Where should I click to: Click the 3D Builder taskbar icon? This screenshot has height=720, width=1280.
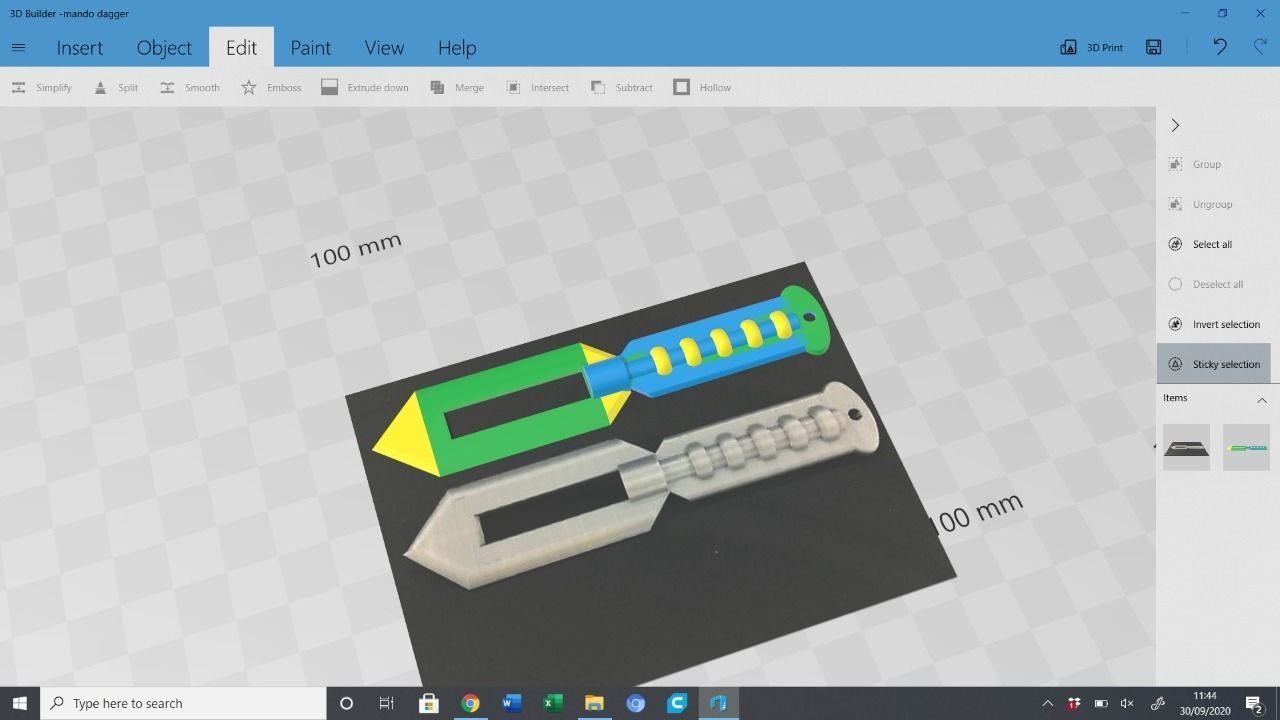point(718,703)
